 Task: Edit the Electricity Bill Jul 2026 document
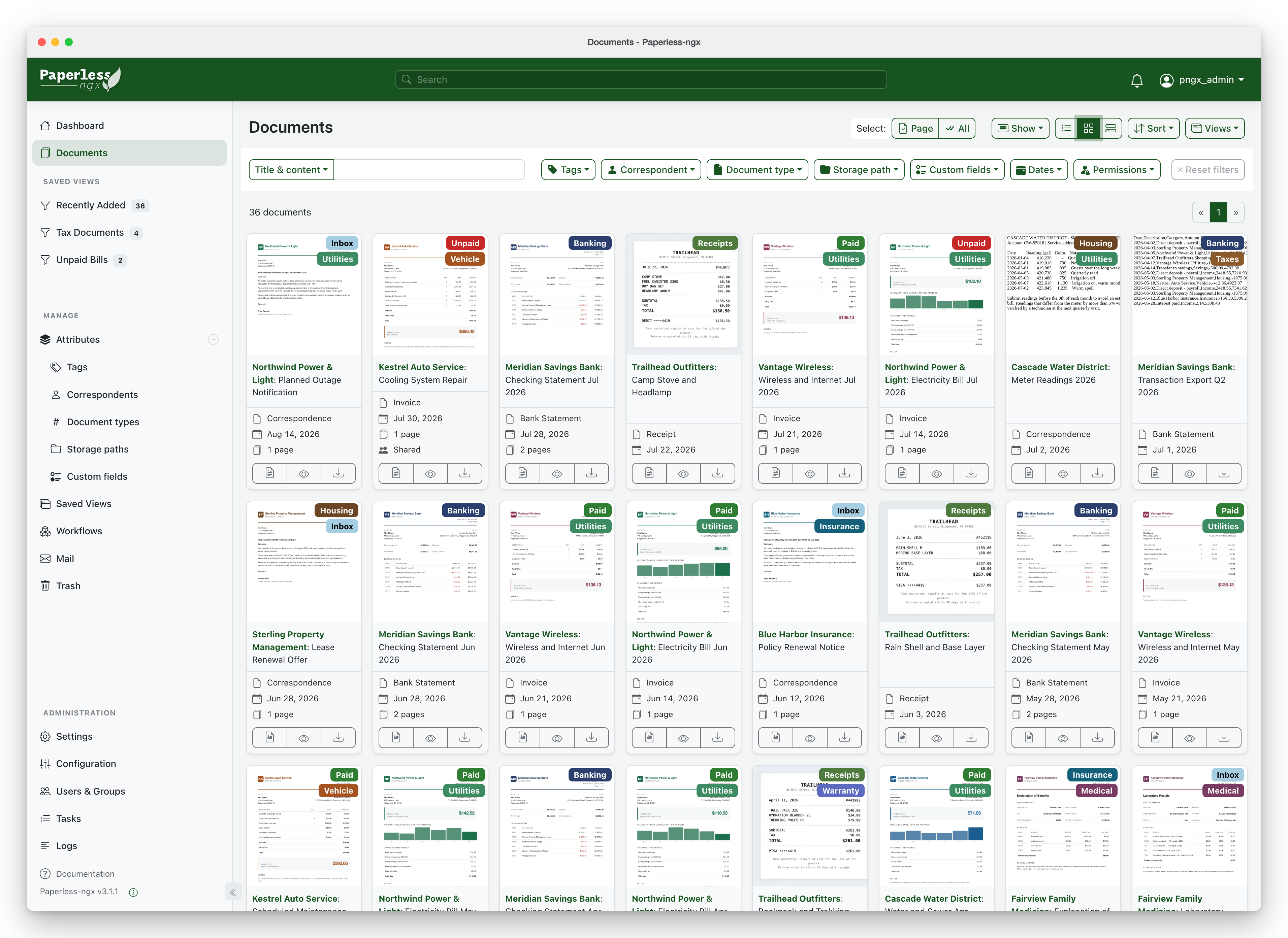coord(902,473)
